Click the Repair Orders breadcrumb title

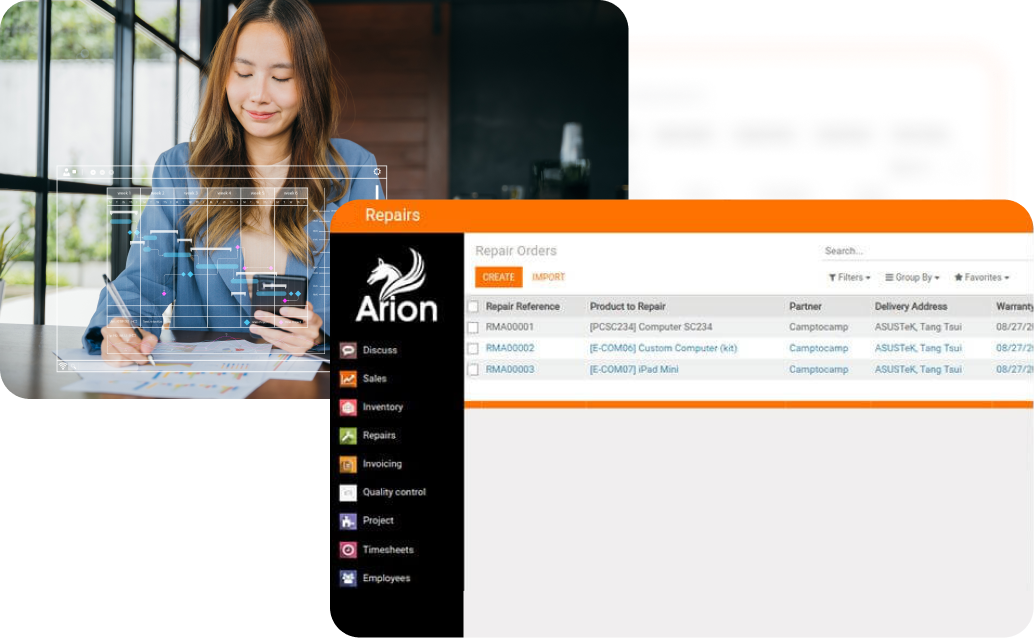(516, 251)
